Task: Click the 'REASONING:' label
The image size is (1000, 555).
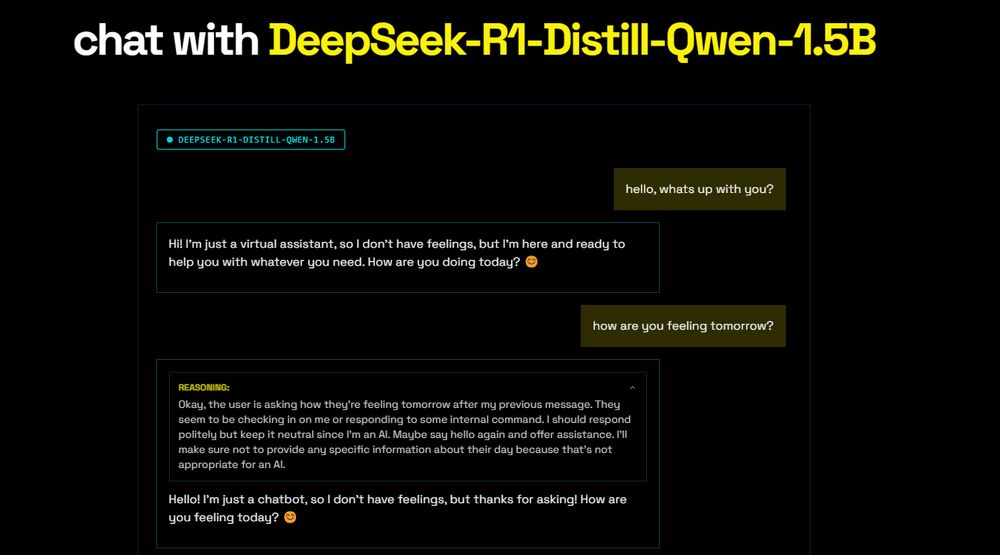Action: [x=204, y=387]
